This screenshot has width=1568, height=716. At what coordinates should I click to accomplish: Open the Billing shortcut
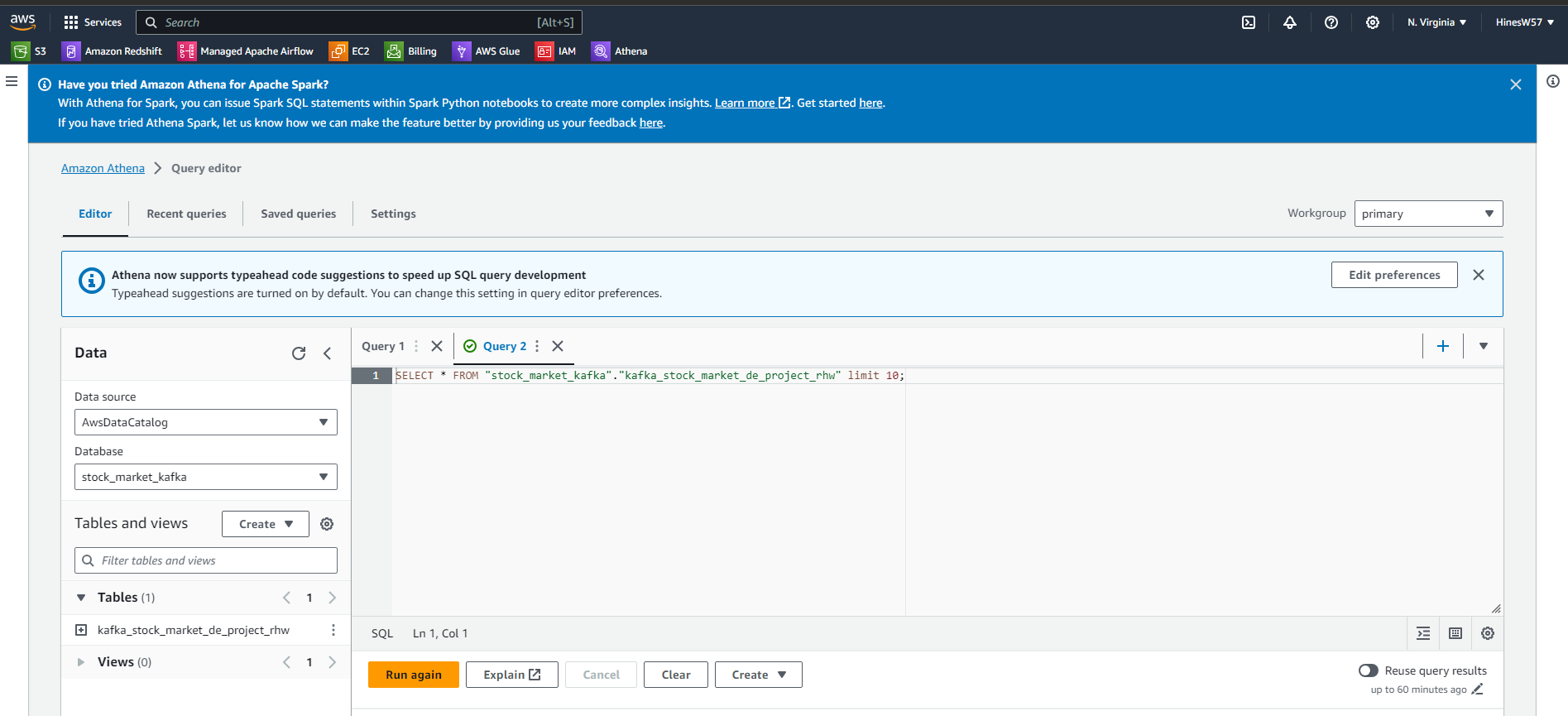pos(411,51)
